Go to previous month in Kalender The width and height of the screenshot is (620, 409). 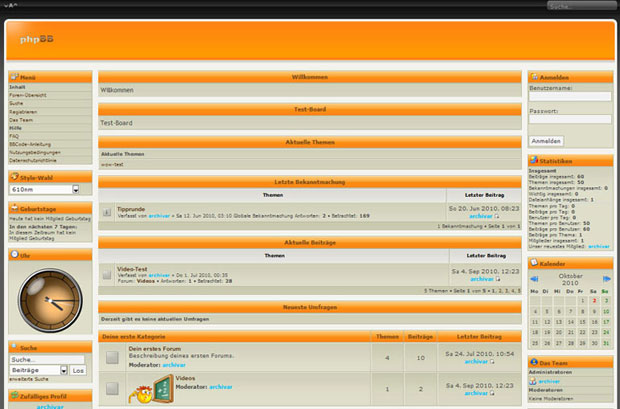click(534, 278)
